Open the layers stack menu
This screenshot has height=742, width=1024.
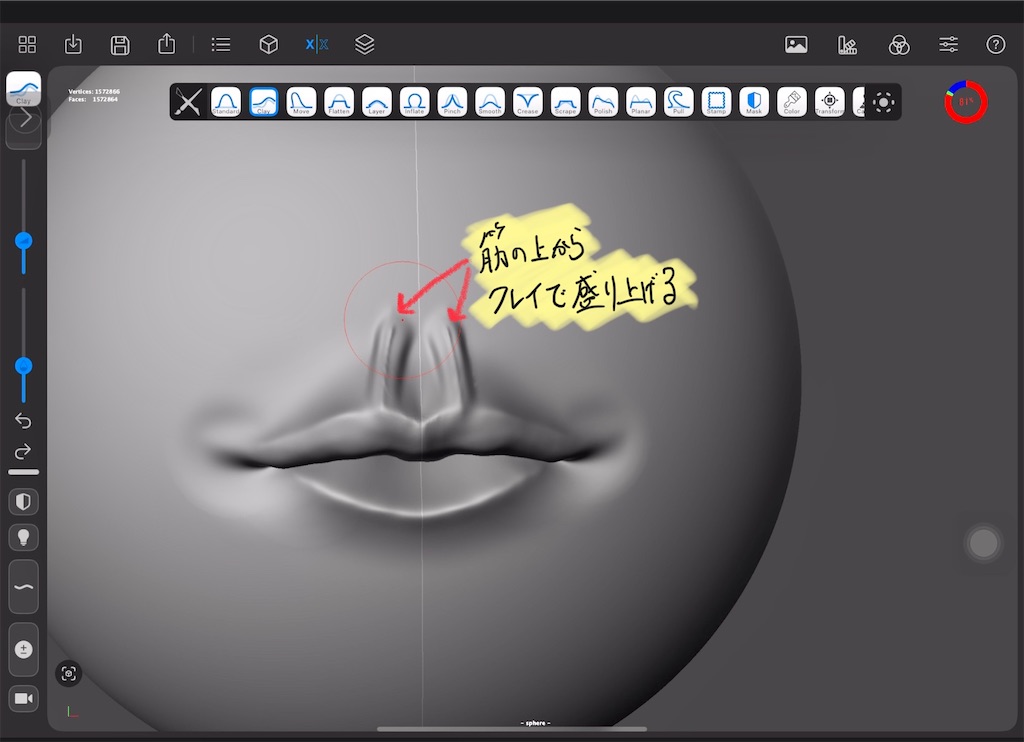pos(364,44)
